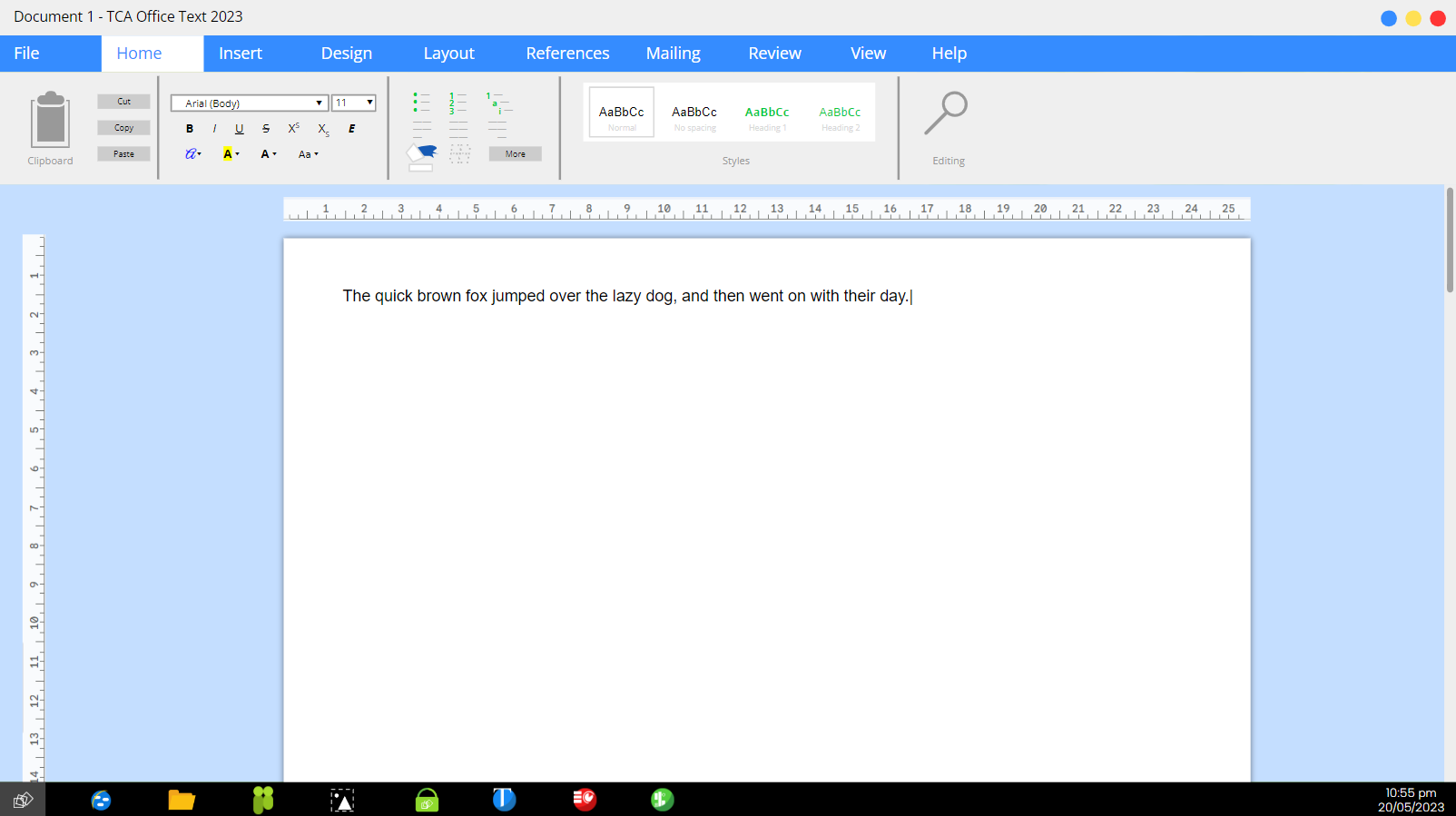Click the Copy button
1456x816 pixels.
pyautogui.click(x=123, y=128)
